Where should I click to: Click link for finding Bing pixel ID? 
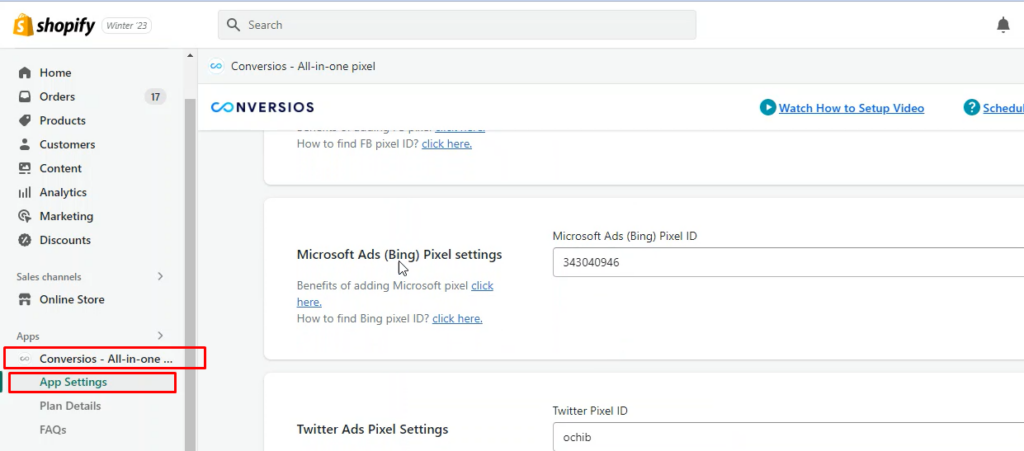coord(457,319)
